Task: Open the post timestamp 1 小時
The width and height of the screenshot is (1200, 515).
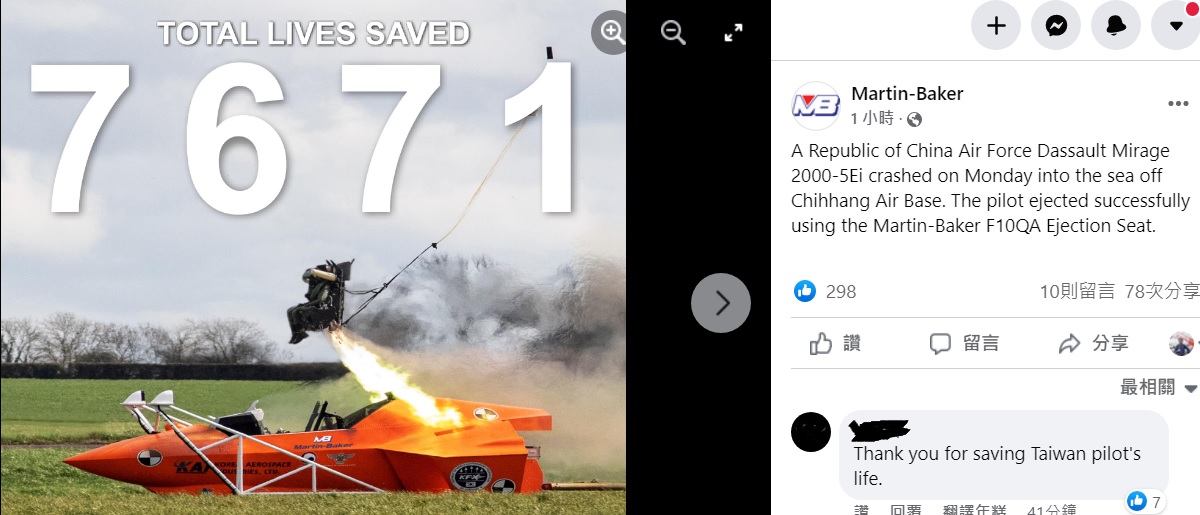Action: [872, 119]
